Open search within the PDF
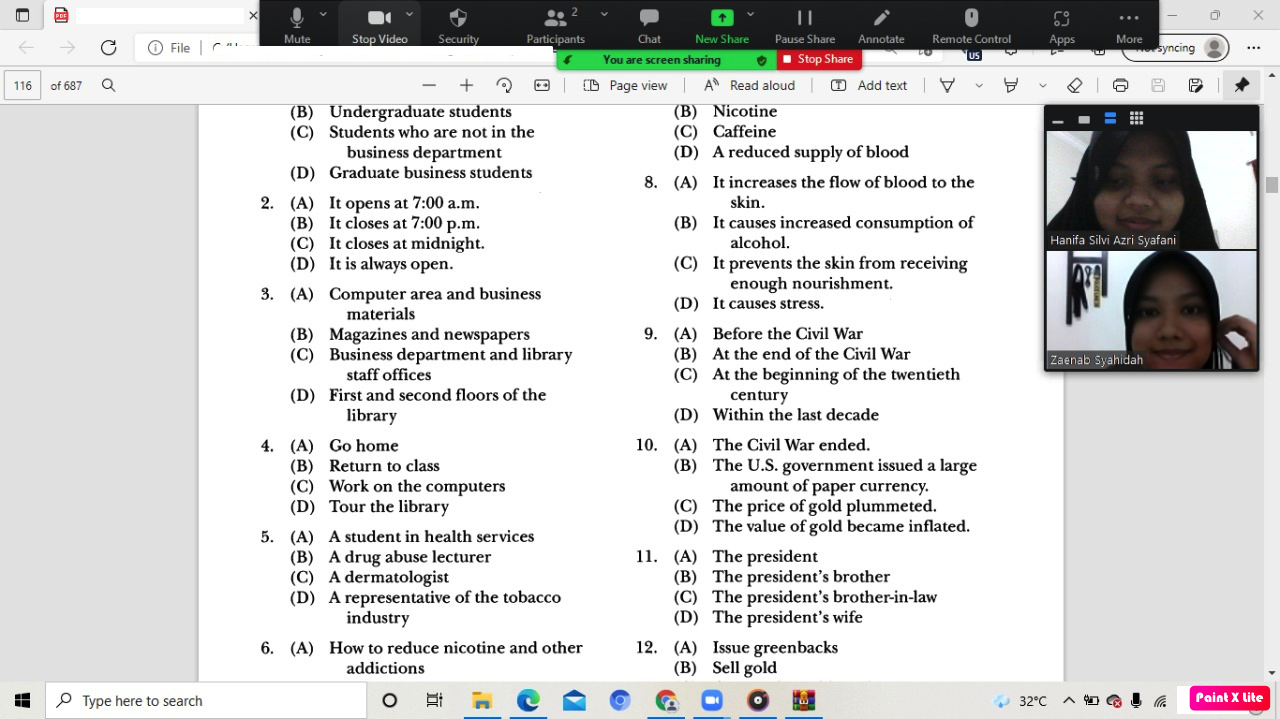Image resolution: width=1280 pixels, height=719 pixels. pyautogui.click(x=109, y=85)
